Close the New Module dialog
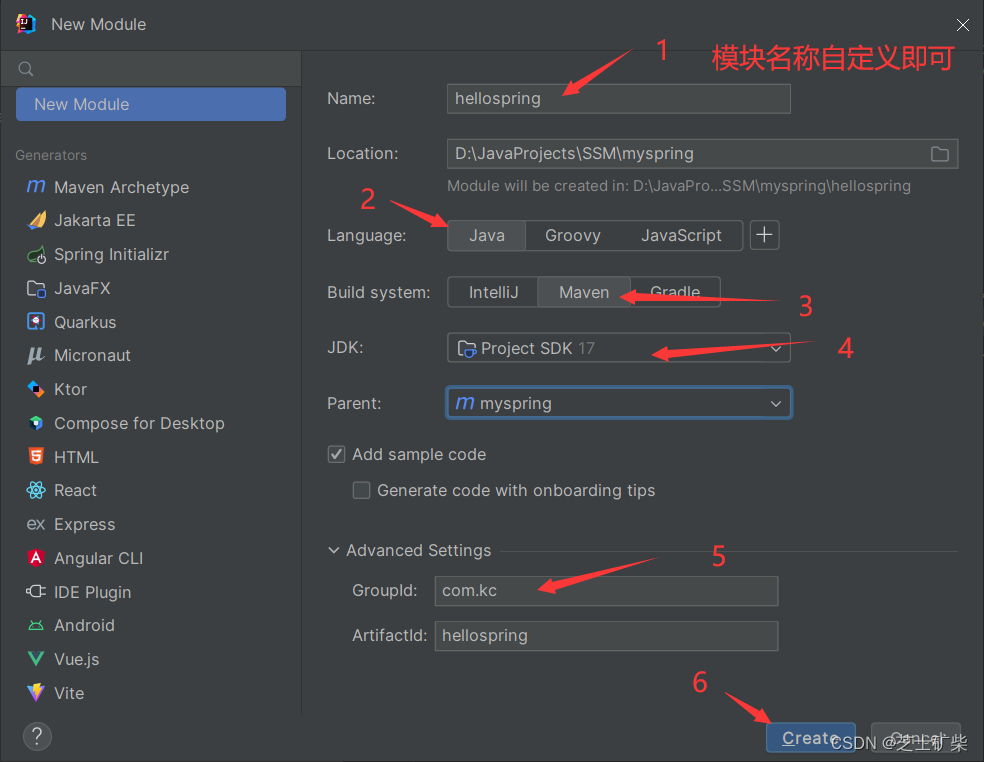 pyautogui.click(x=962, y=24)
